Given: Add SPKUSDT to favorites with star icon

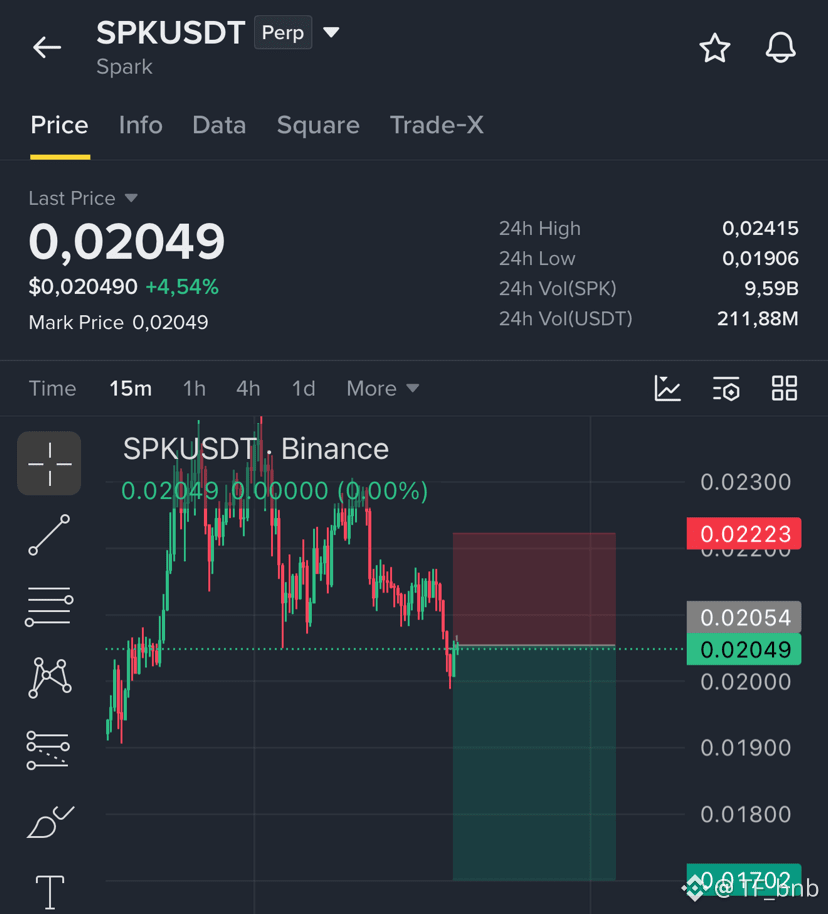Looking at the screenshot, I should click(714, 48).
